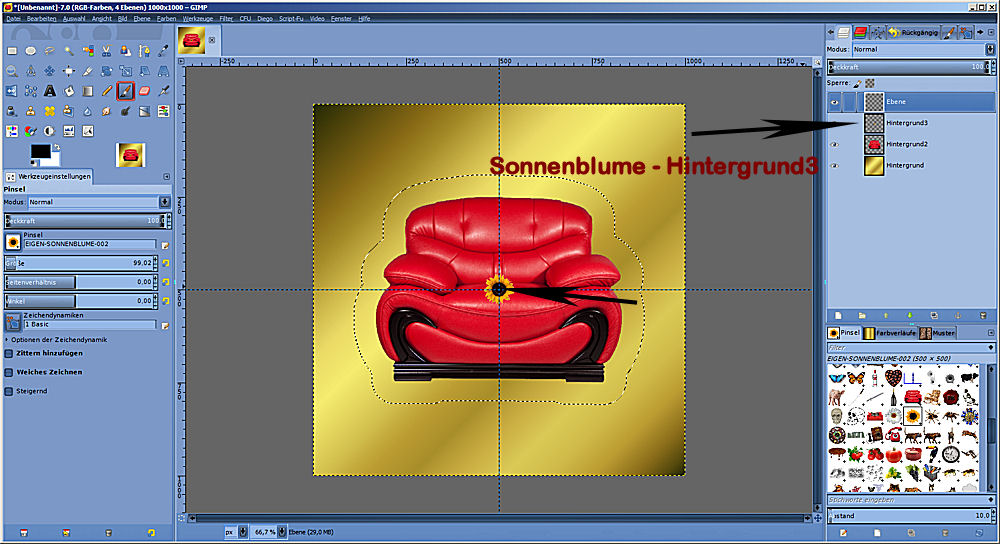Open the layer Modus dropdown
The width and height of the screenshot is (1000, 544).
tap(923, 49)
